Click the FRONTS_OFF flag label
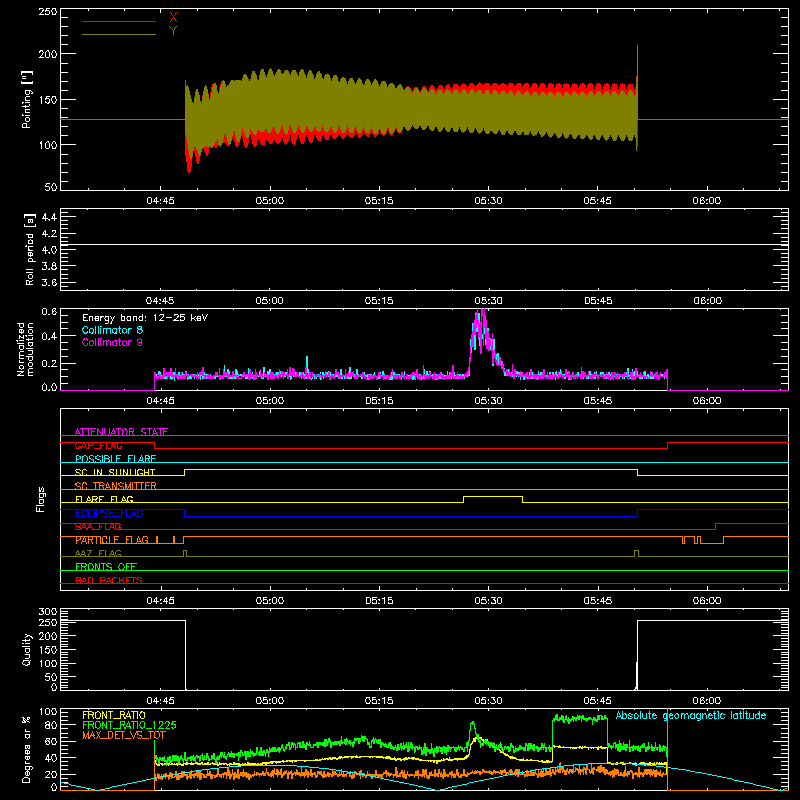This screenshot has width=800, height=800. (x=106, y=567)
